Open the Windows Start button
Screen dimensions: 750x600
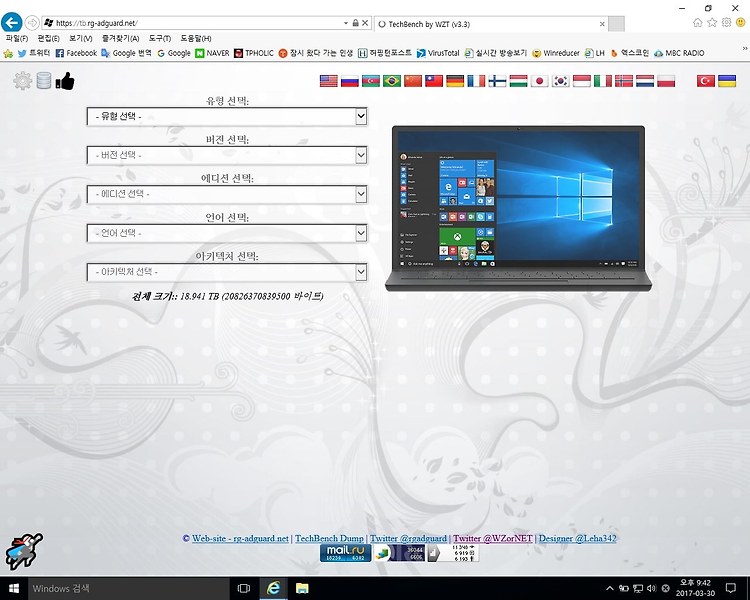13,589
